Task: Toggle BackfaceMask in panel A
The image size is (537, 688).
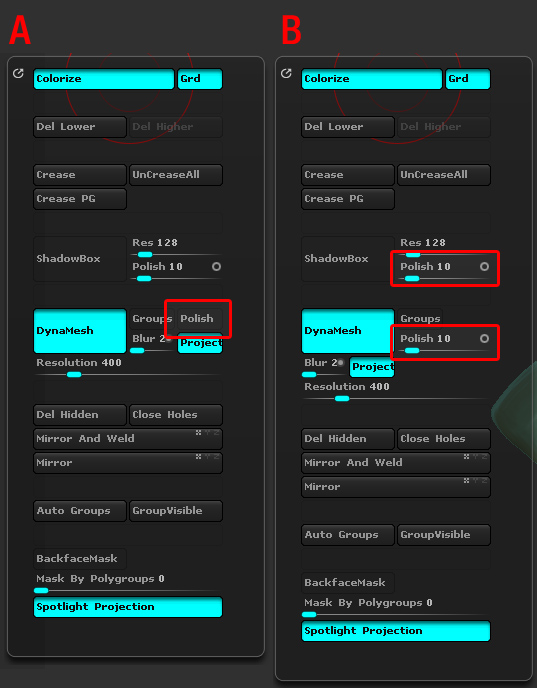Action: pyautogui.click(x=80, y=559)
